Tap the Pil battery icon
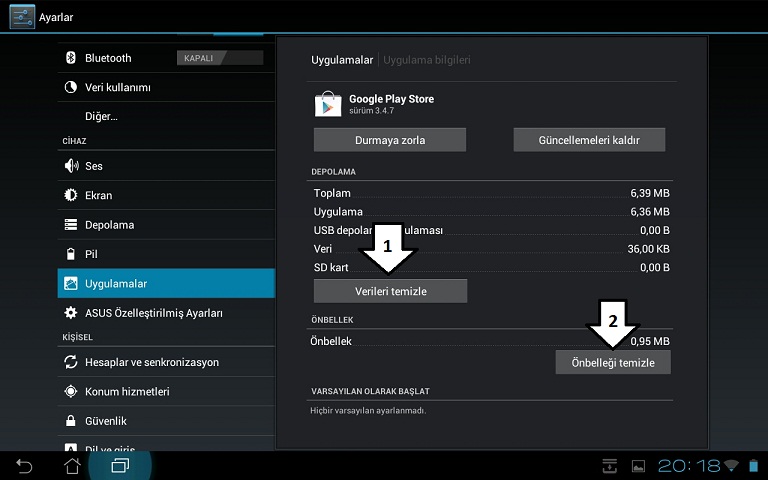768x480 pixels. pyautogui.click(x=71, y=254)
